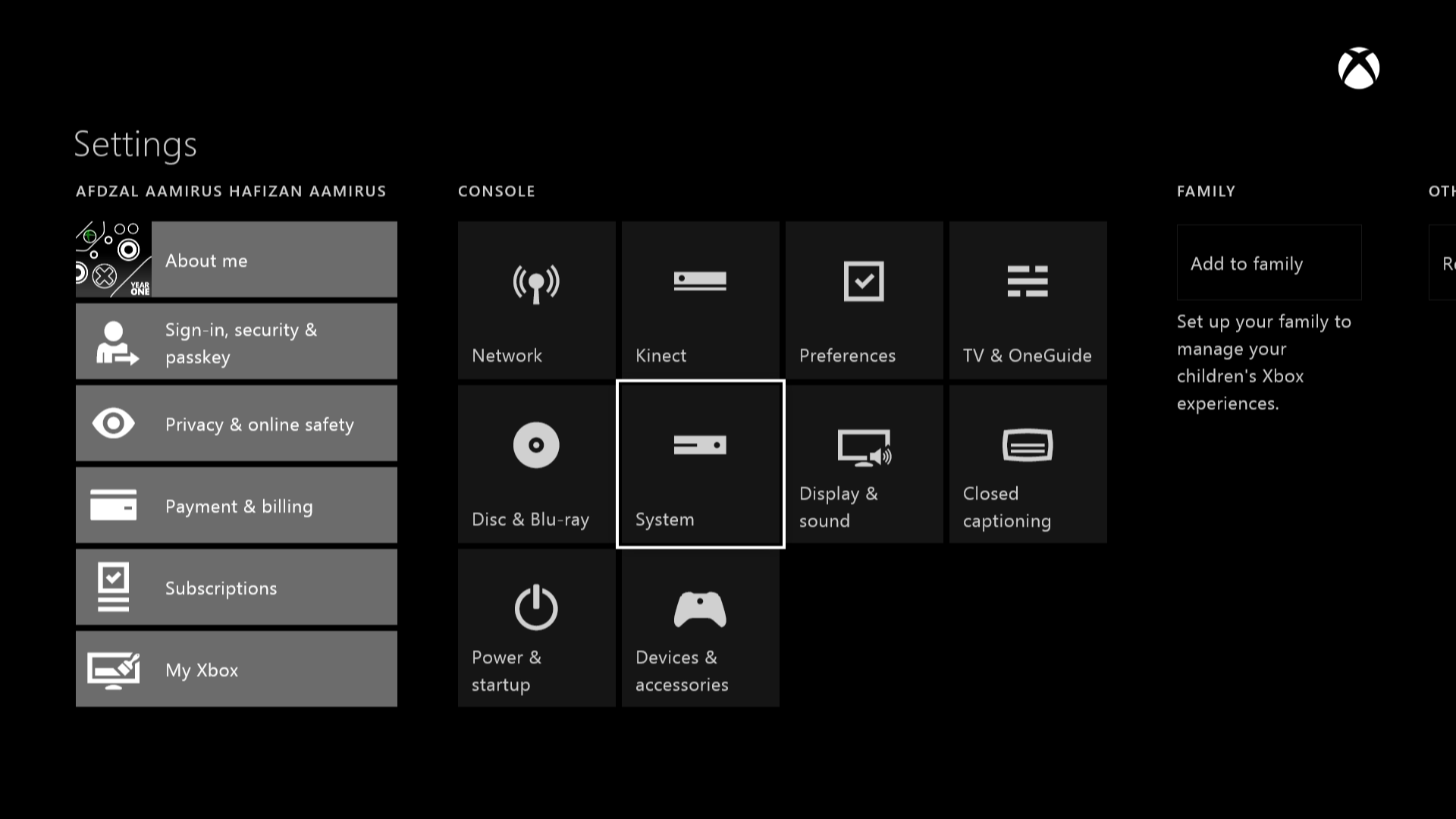Open Disc & Blu-ray settings
Screen dimensions: 1456x819
coord(536,463)
